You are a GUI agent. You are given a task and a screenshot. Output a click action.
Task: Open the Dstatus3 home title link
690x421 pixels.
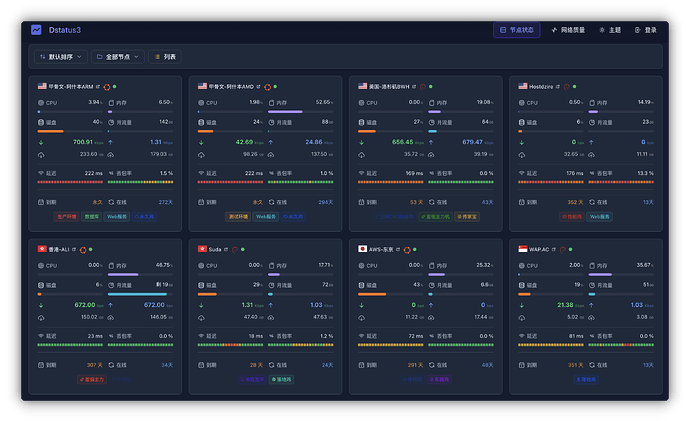pyautogui.click(x=65, y=30)
